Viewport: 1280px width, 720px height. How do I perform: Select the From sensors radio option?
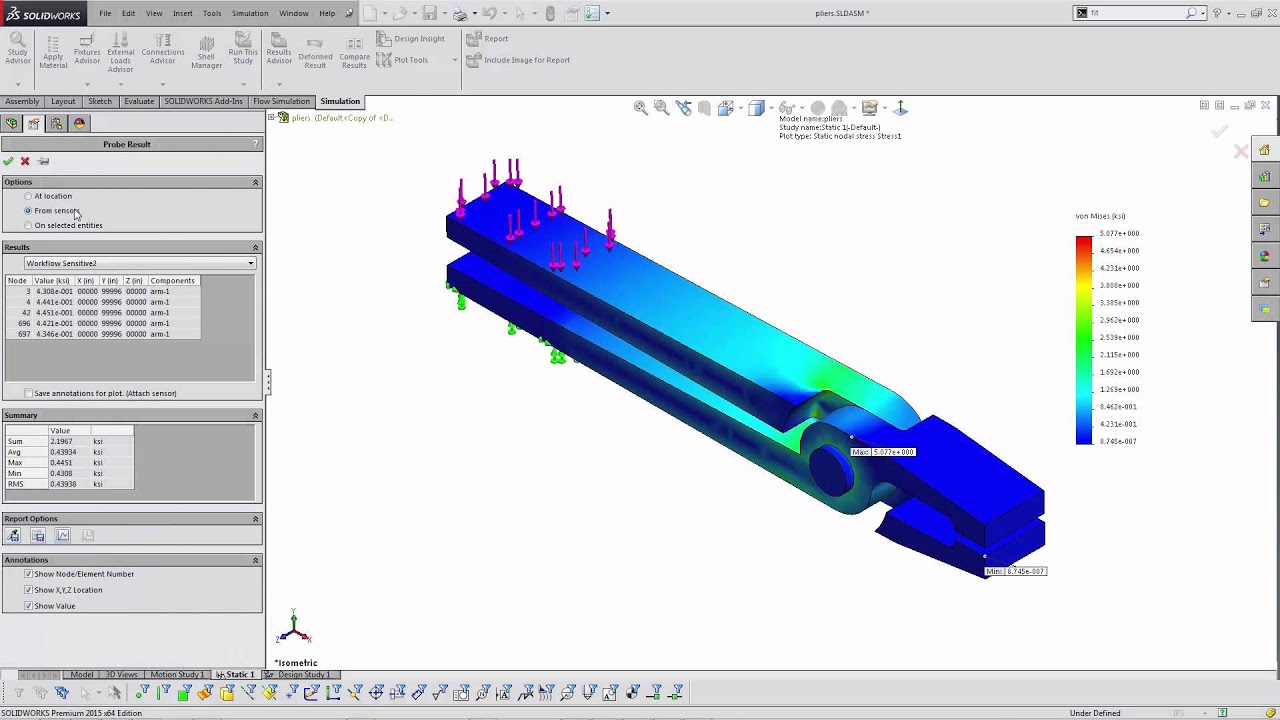coord(28,211)
